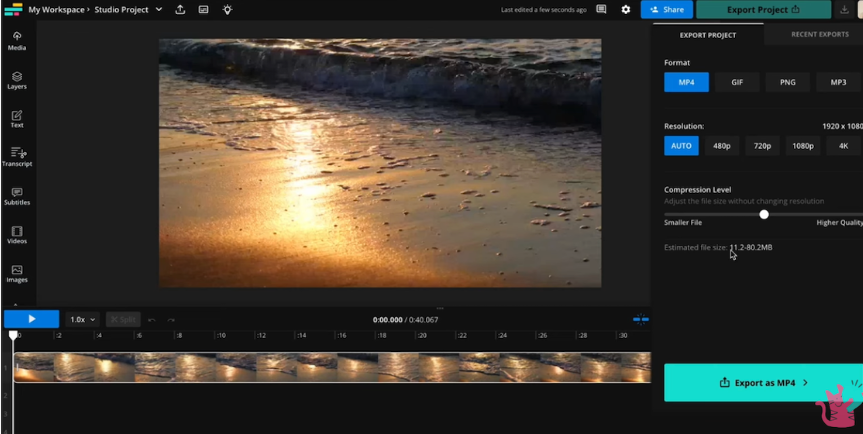Select the Text tool in sidebar

[17, 119]
